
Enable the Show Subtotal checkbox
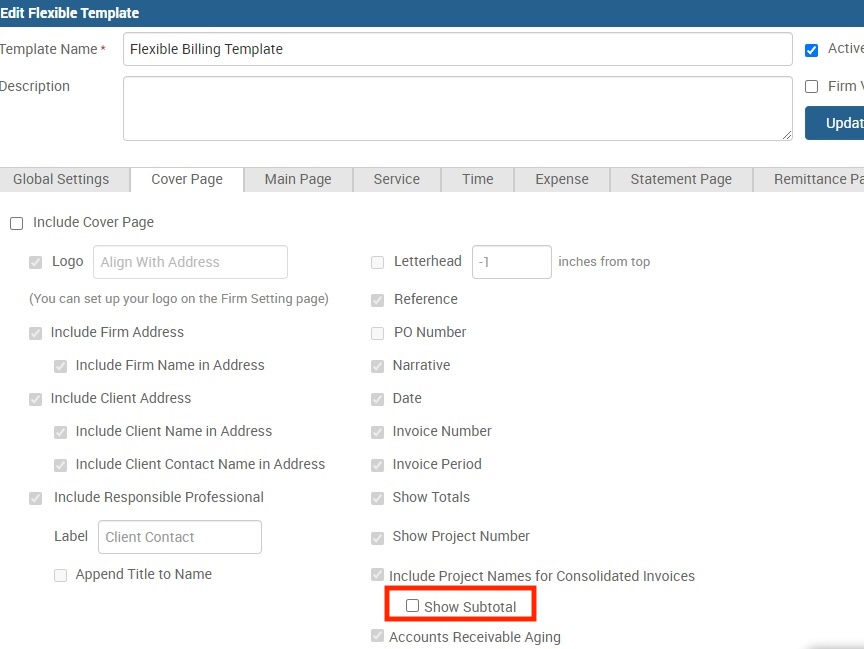coord(412,605)
